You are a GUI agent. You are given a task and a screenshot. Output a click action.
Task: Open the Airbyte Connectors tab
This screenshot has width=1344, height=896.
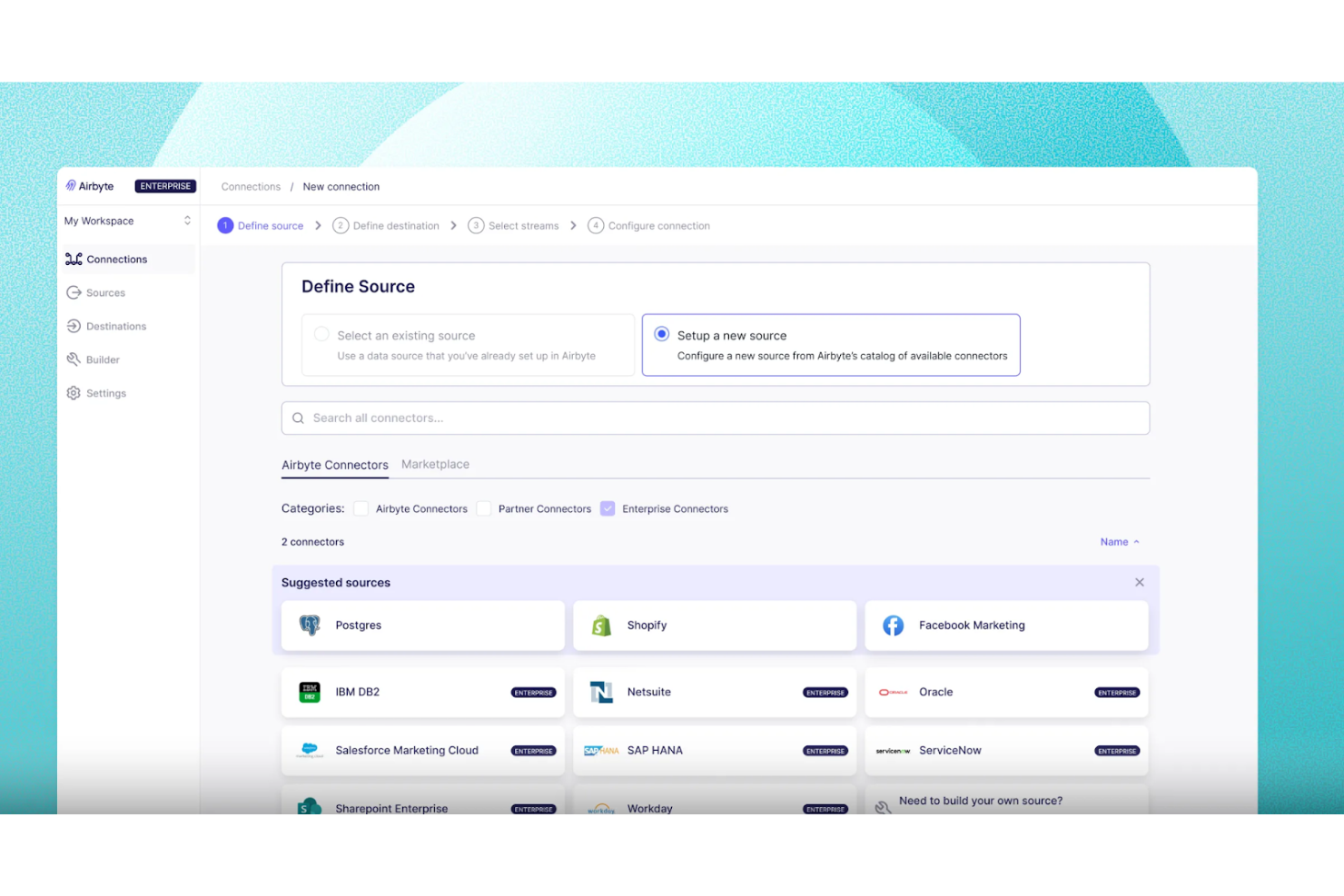click(334, 464)
